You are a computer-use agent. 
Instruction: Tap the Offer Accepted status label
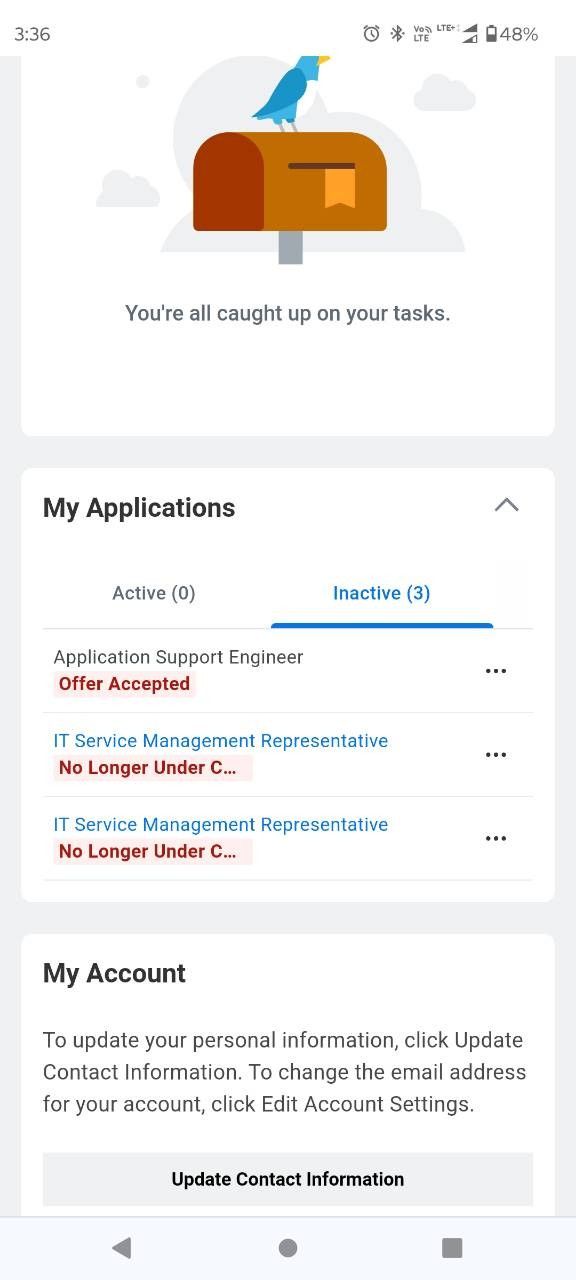[124, 684]
